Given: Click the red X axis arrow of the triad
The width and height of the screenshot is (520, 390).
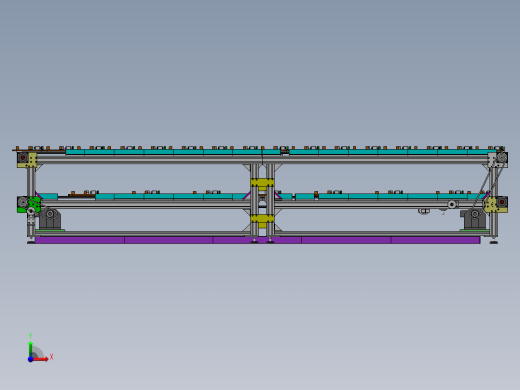Looking at the screenshot, I should click(41, 359).
